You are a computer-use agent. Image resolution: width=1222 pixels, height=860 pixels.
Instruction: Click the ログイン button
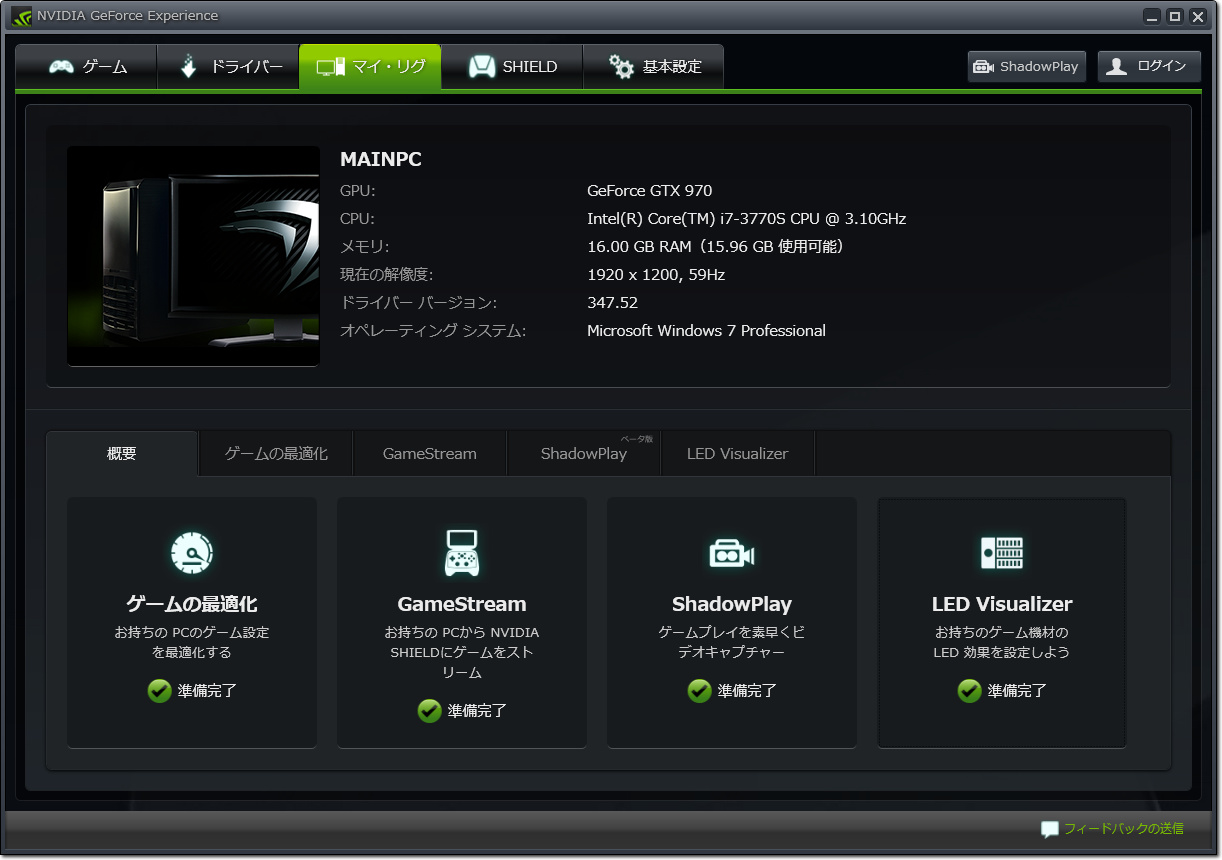click(1149, 66)
